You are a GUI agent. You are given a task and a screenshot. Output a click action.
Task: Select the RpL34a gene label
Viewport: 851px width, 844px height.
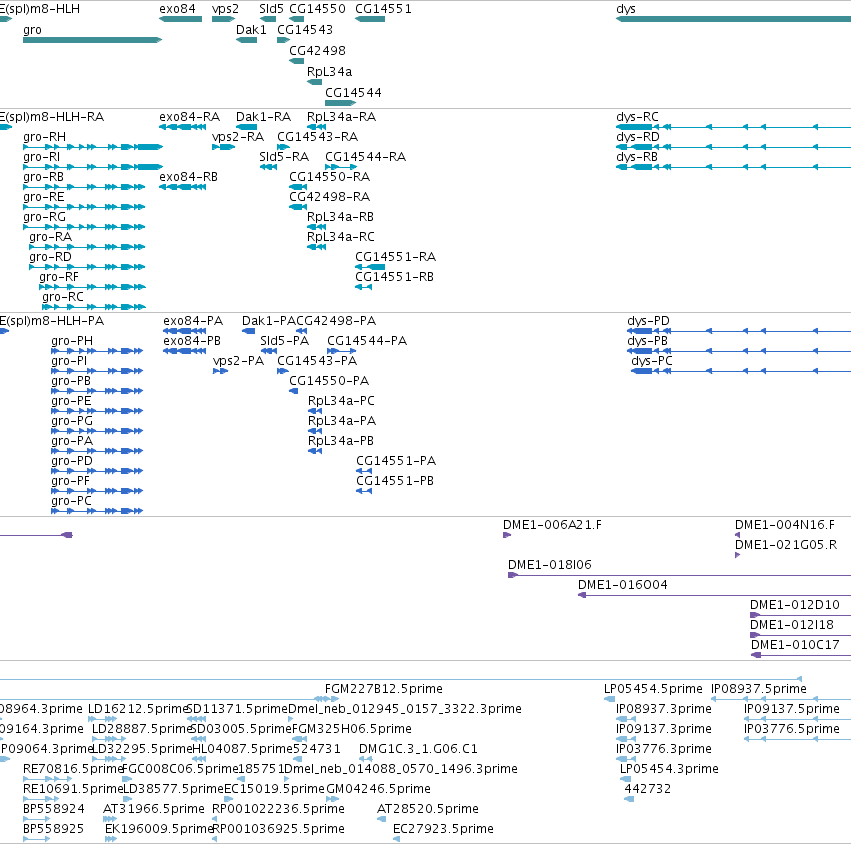click(329, 72)
